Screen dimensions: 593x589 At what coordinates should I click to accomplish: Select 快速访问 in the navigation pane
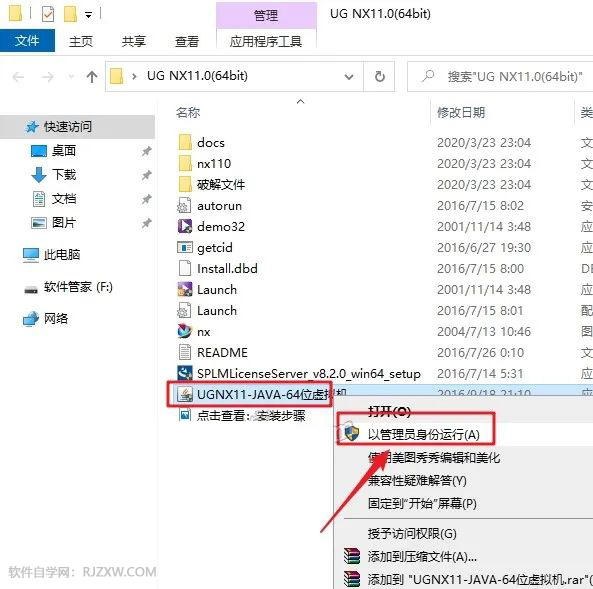point(67,126)
